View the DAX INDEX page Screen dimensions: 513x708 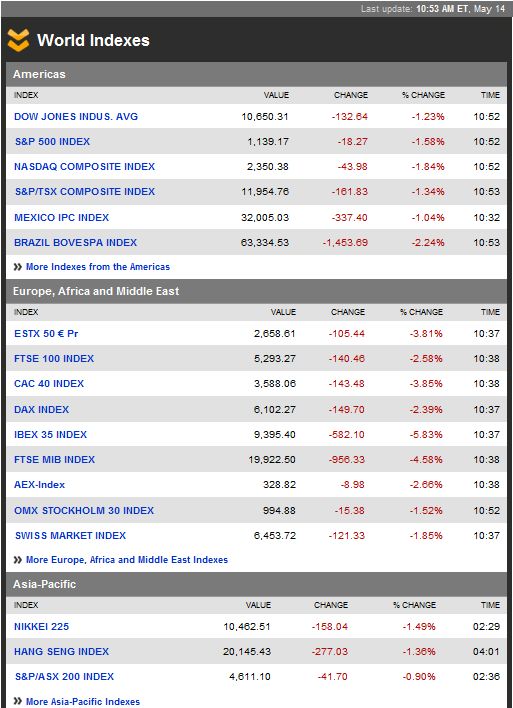pyautogui.click(x=42, y=410)
